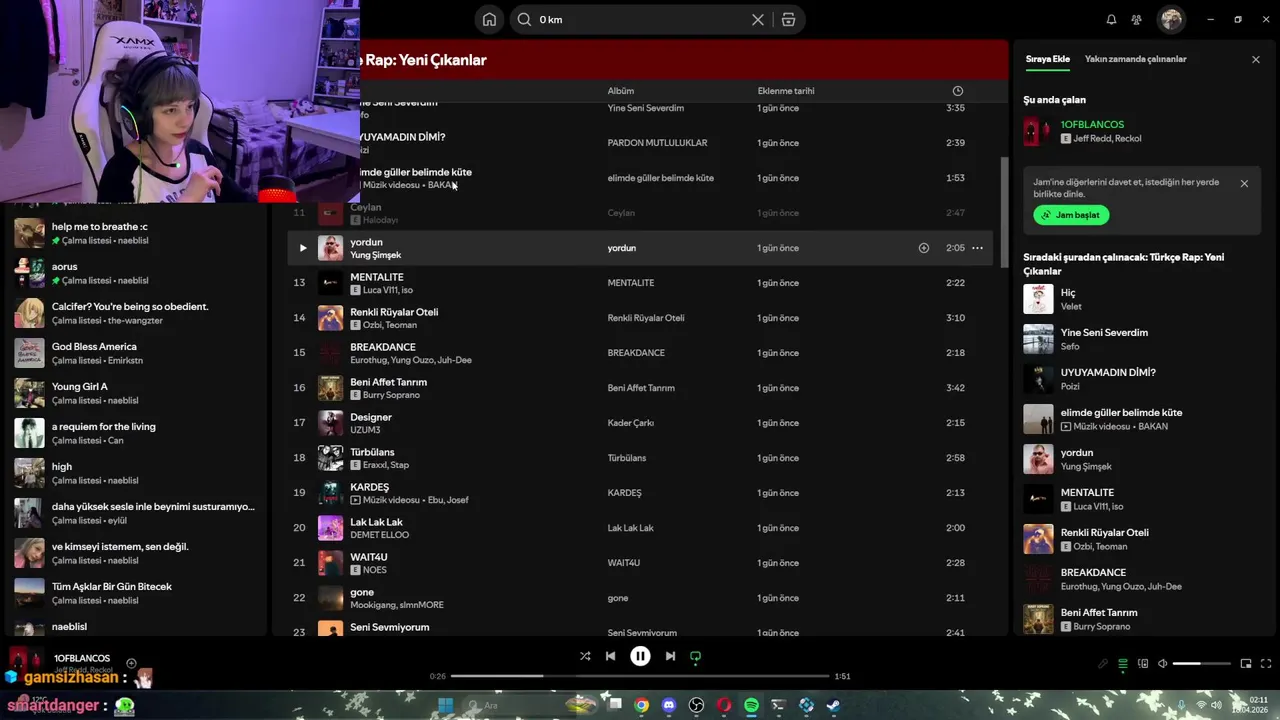
Task: Sort by duration clock icon header
Action: (958, 91)
